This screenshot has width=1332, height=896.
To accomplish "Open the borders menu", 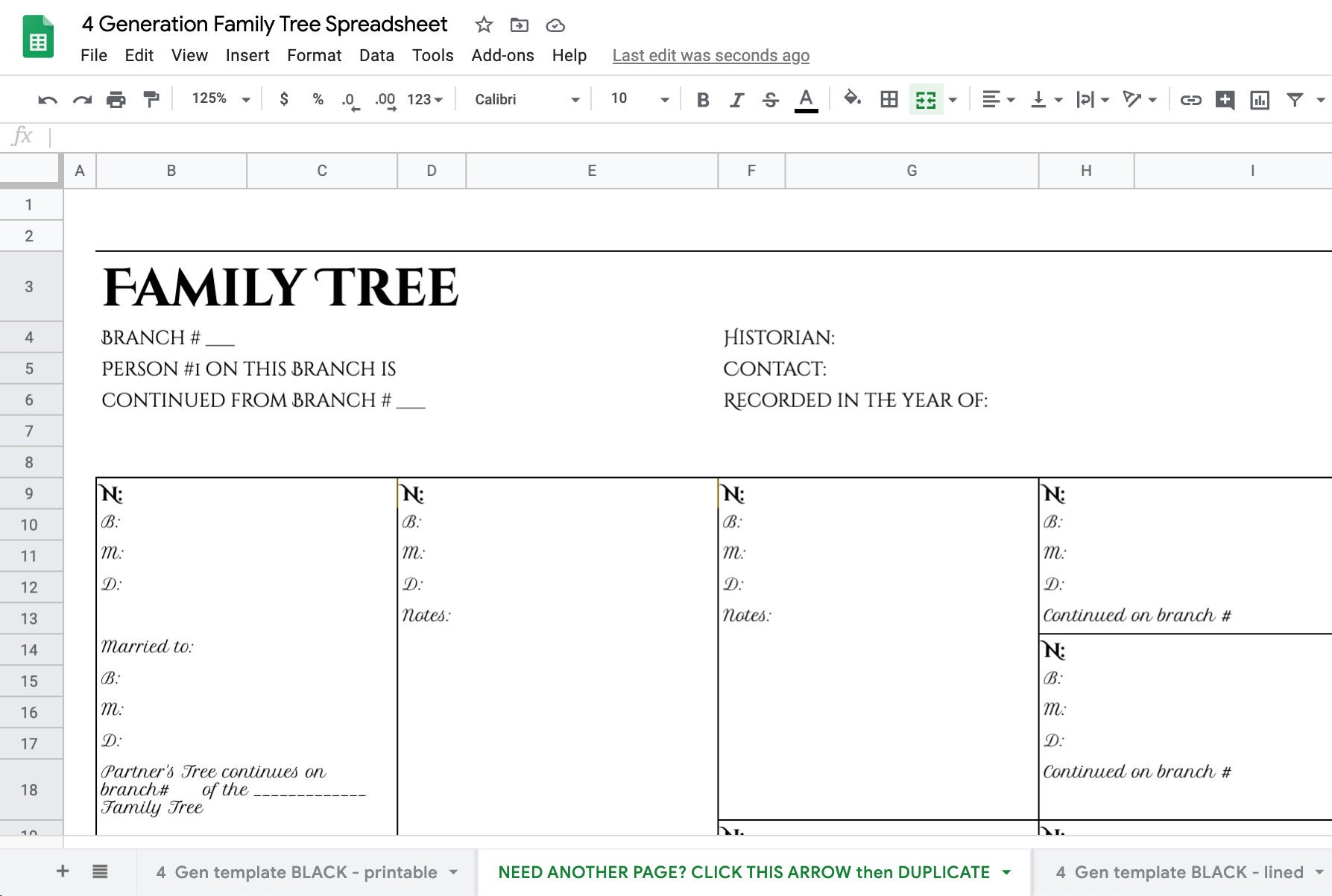I will point(888,99).
